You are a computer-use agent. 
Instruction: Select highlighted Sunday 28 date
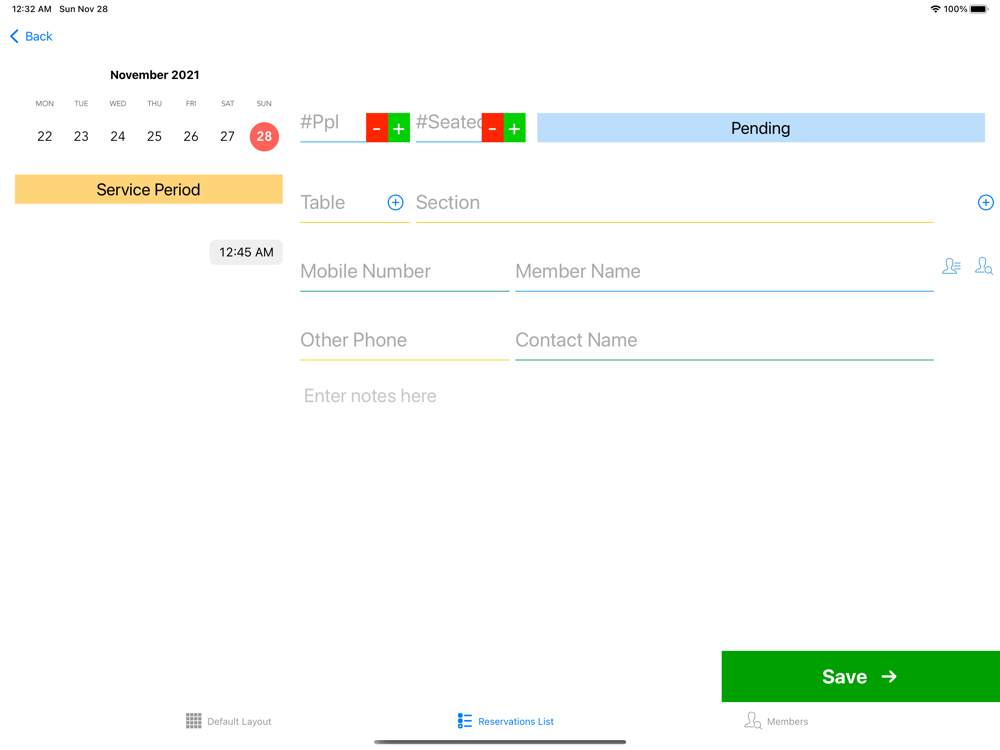pos(264,136)
